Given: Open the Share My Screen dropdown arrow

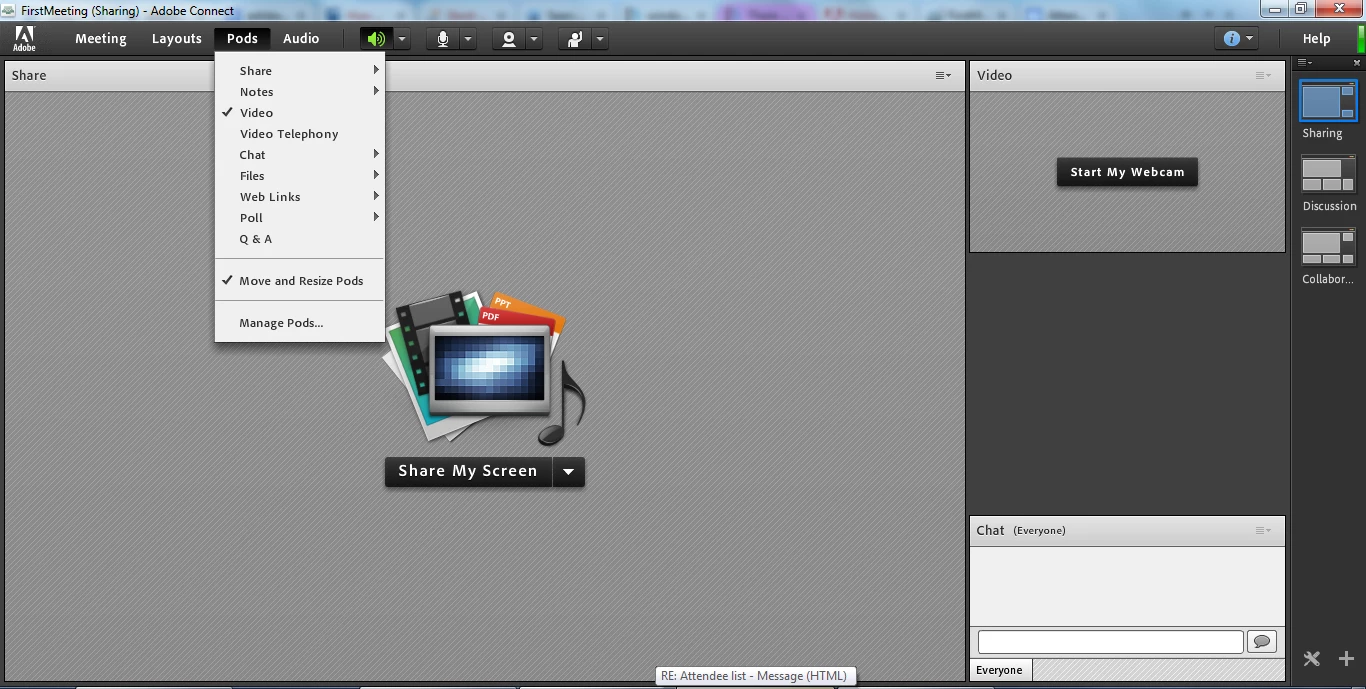Looking at the screenshot, I should [568, 472].
